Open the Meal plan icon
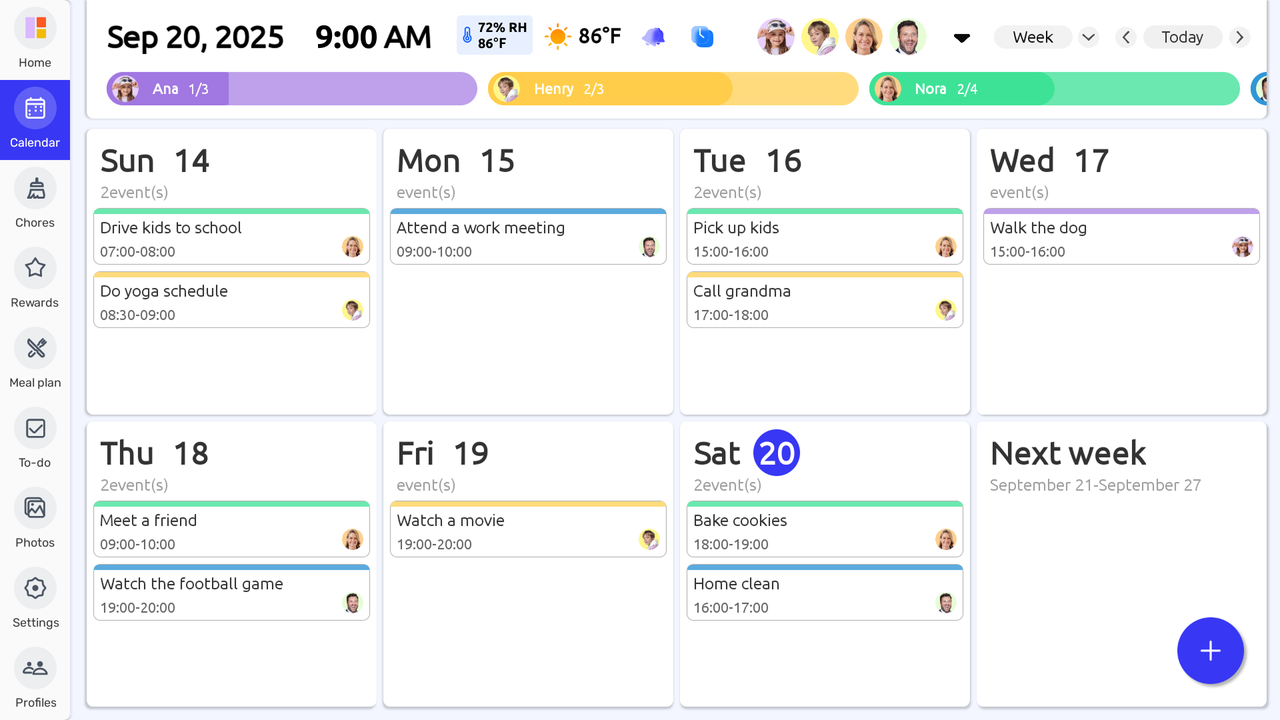 click(x=35, y=349)
